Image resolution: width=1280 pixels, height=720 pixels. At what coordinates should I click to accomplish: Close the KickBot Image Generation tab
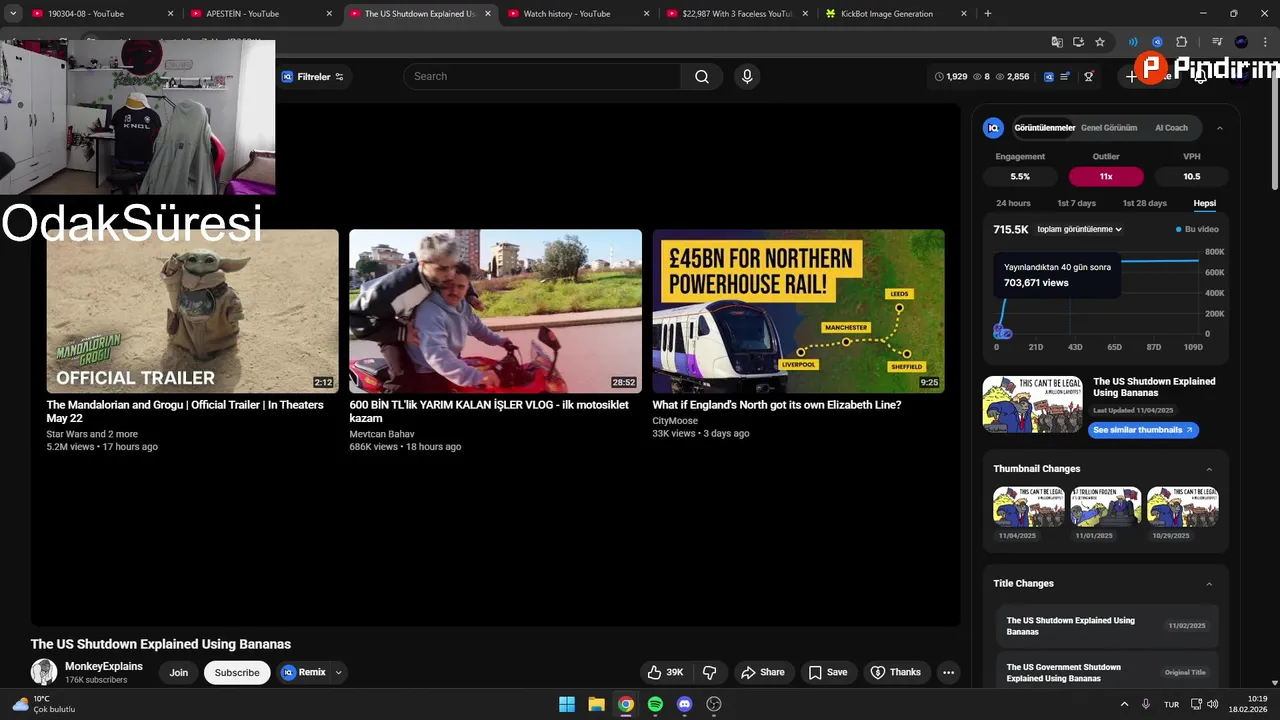click(964, 14)
